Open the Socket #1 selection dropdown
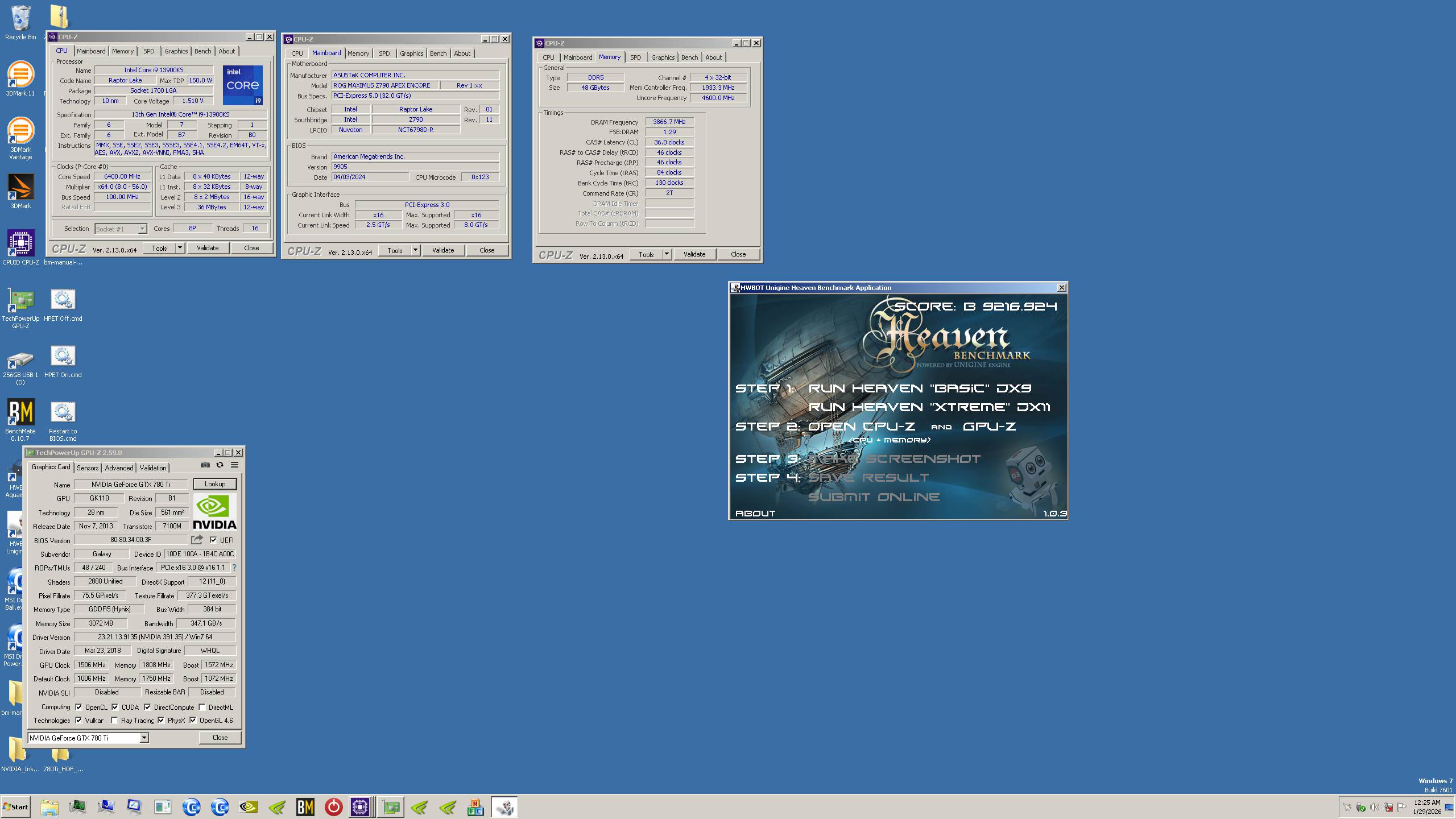Screen dimensions: 1456x819 click(x=142, y=229)
